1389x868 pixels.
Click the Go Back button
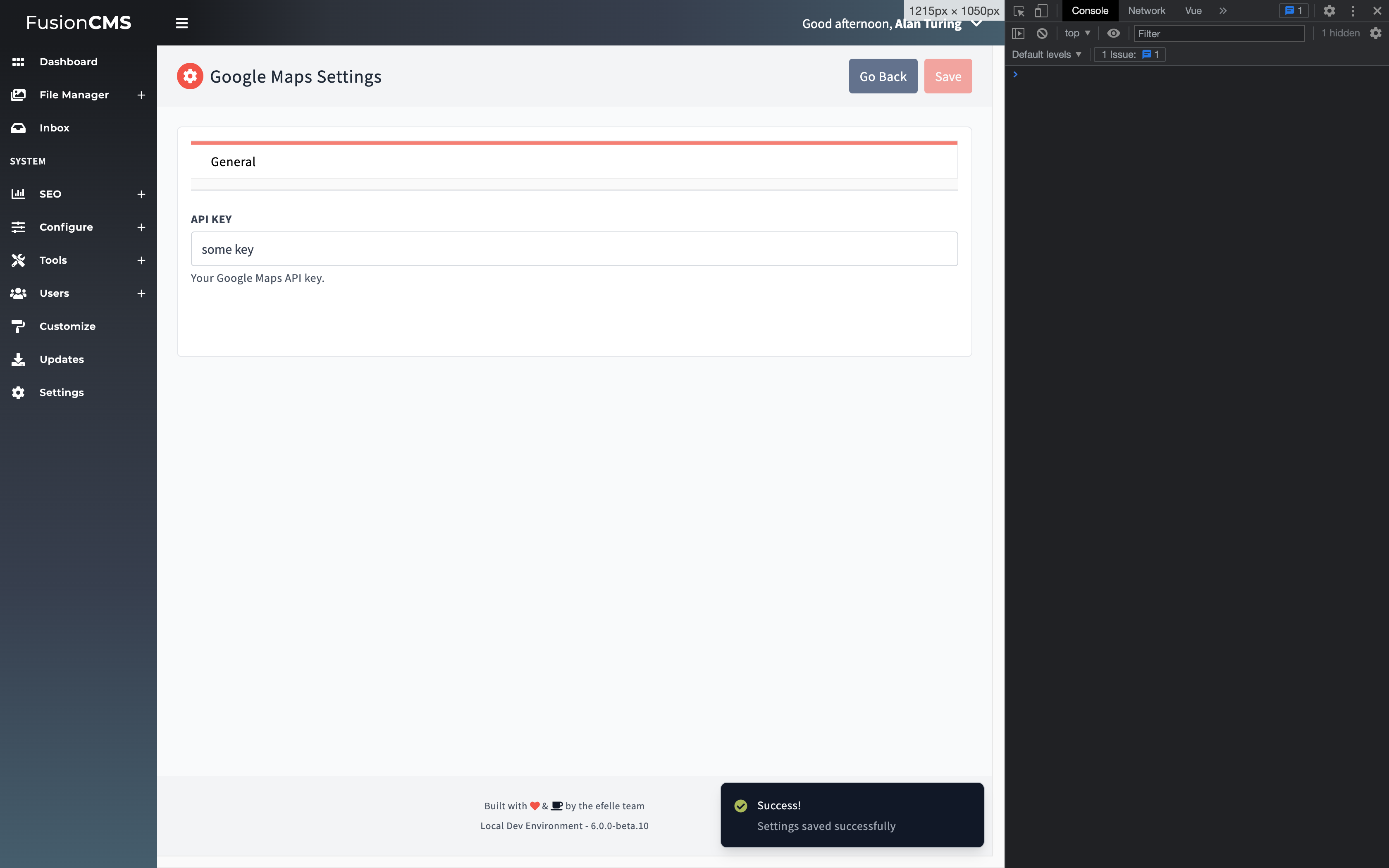(x=883, y=76)
